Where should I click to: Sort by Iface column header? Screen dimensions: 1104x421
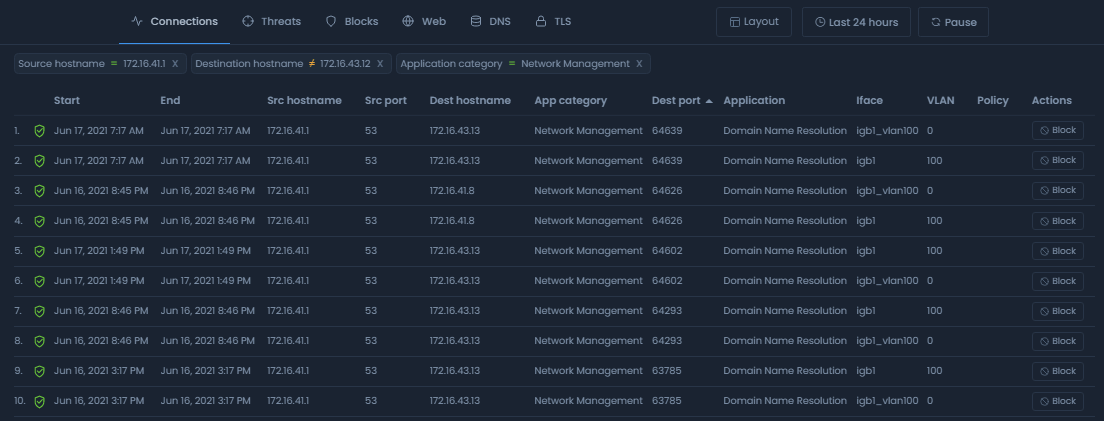pyautogui.click(x=870, y=101)
